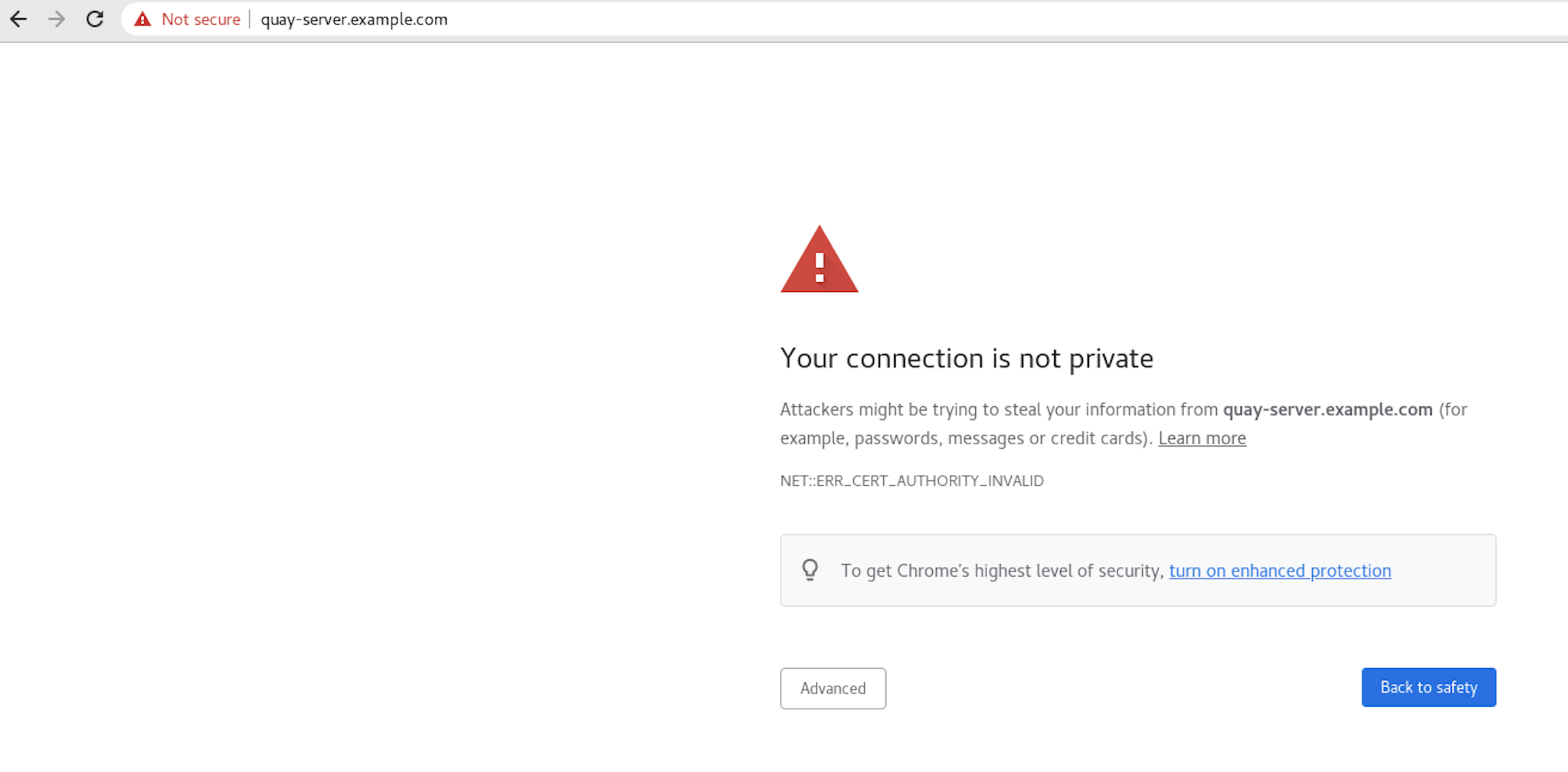Screen dimensions: 1568x772
Task: Click "To get Chrome's highest level of security" text
Action: click(x=1002, y=571)
